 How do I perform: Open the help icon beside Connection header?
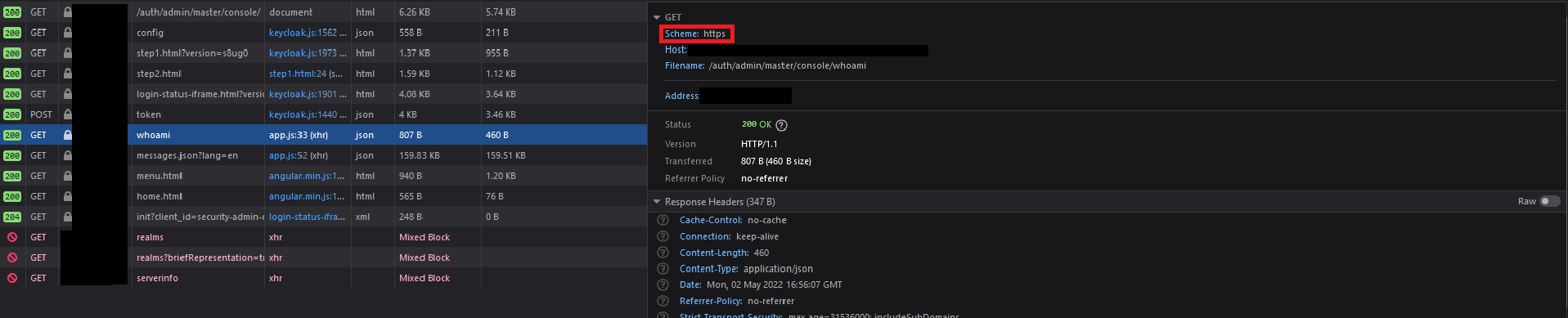663,236
